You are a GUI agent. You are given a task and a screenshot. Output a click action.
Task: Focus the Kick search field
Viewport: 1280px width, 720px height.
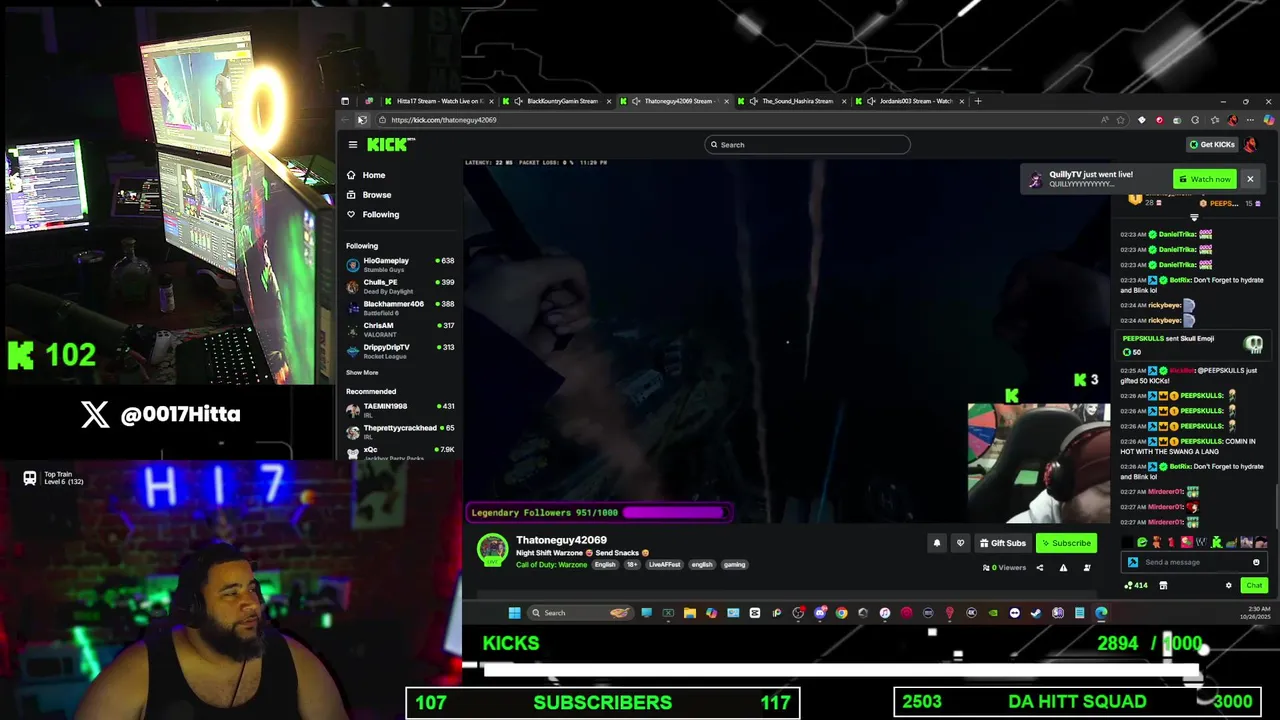tap(807, 145)
